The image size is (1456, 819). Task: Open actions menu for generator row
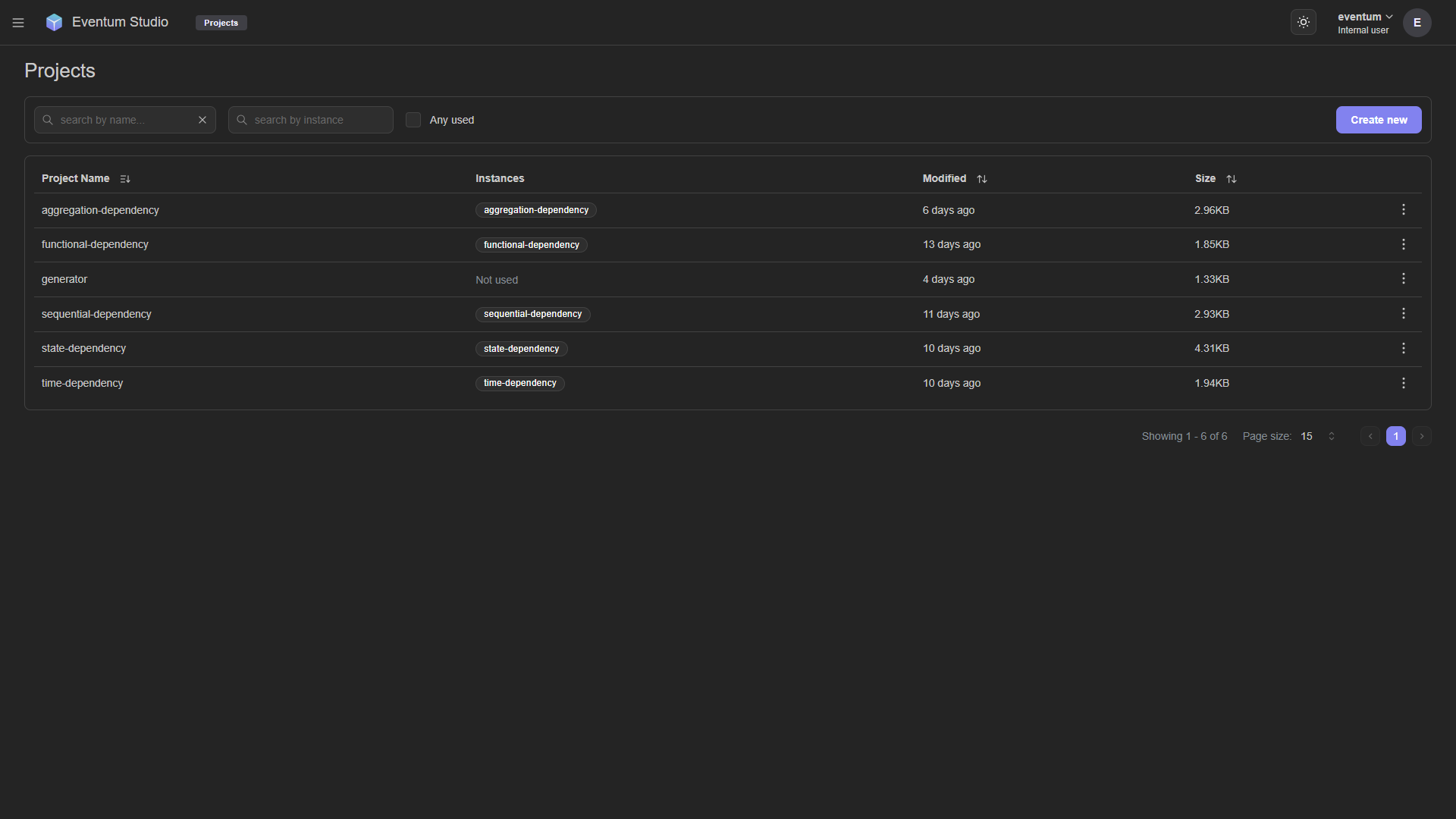tap(1403, 279)
